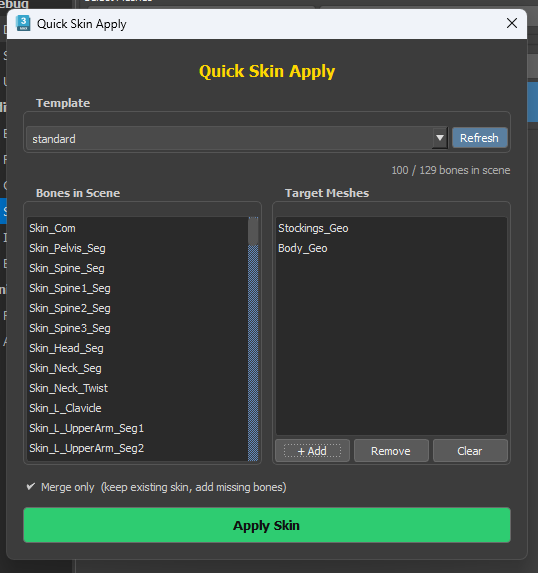The height and width of the screenshot is (573, 538).
Task: Select Body_Geo in Target Meshes
Action: 391,248
